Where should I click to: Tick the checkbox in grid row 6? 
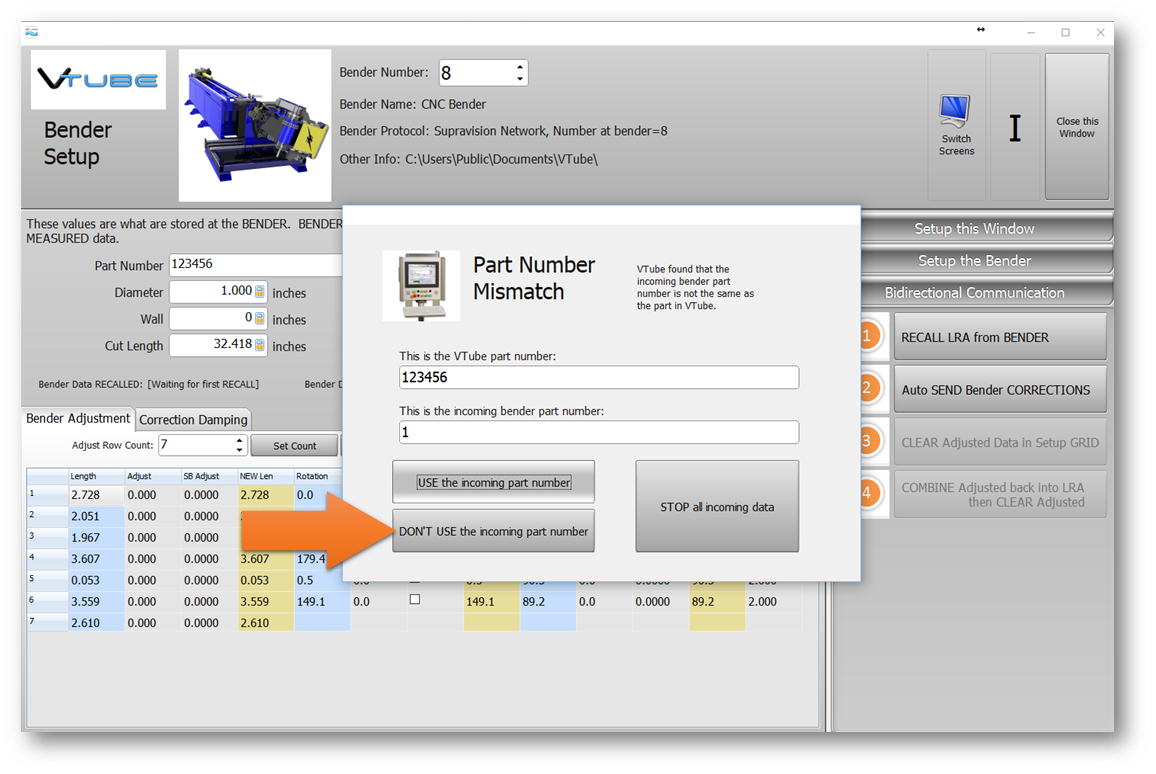pos(415,600)
